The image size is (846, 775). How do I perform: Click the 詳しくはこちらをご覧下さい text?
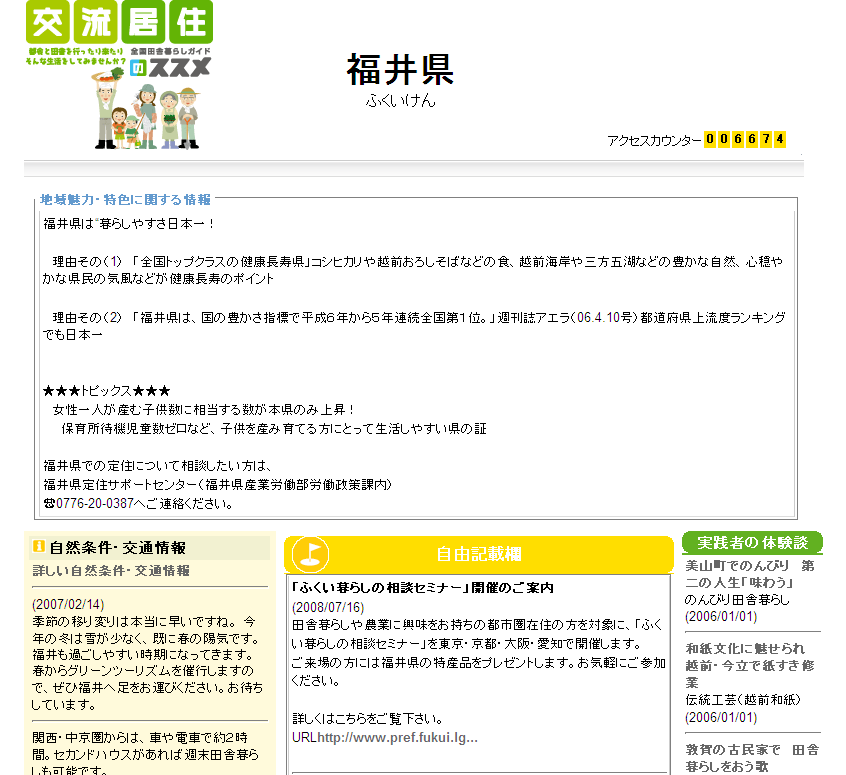[367, 719]
